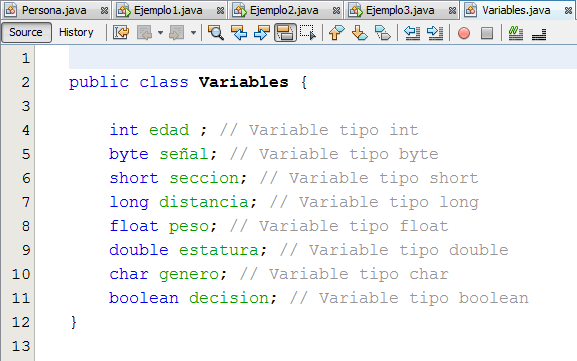Image resolution: width=577 pixels, height=361 pixels.
Task: Open the Back navigation dropdown arrow
Action: (160, 33)
